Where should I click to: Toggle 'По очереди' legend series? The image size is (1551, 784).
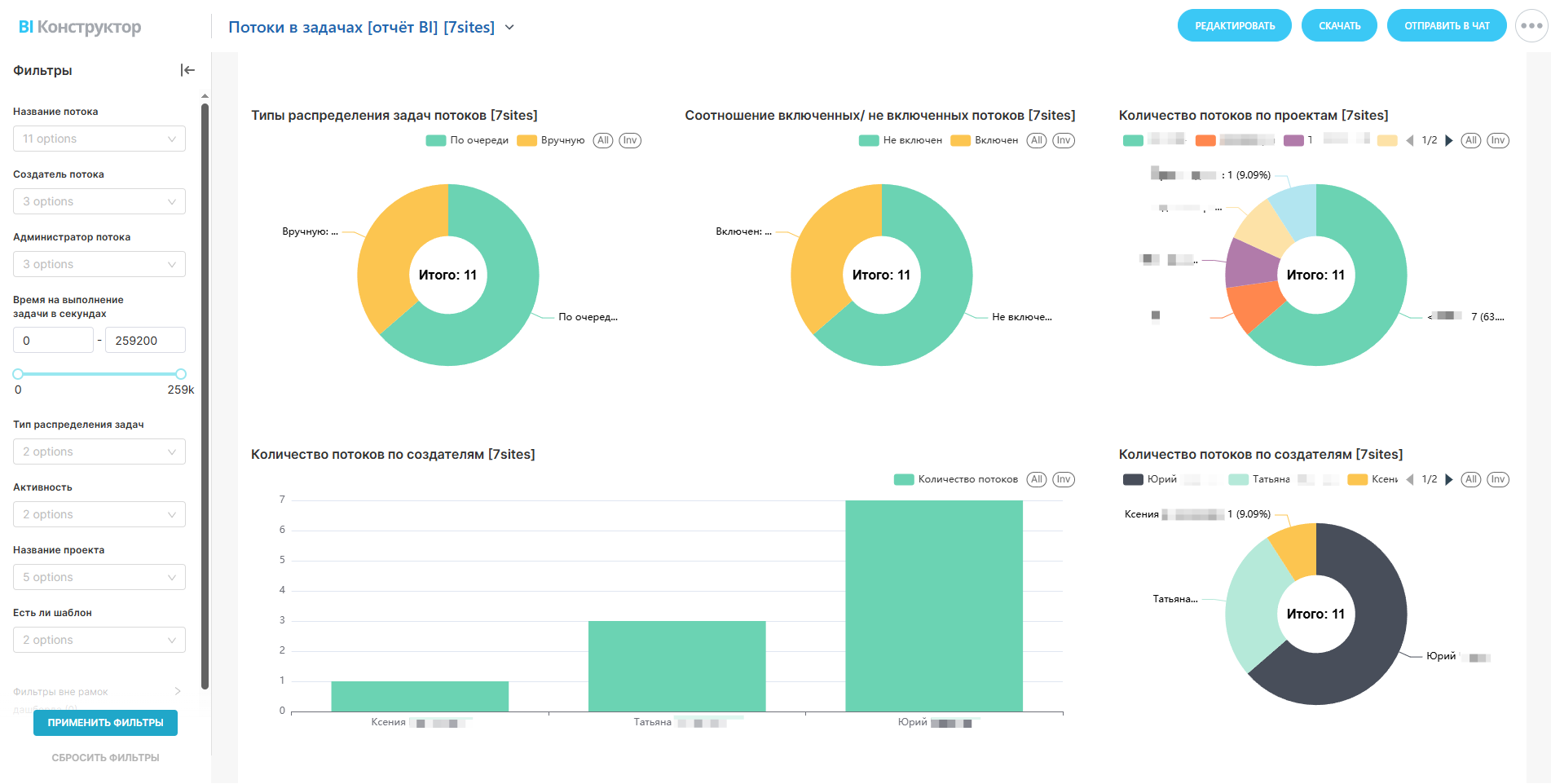468,140
